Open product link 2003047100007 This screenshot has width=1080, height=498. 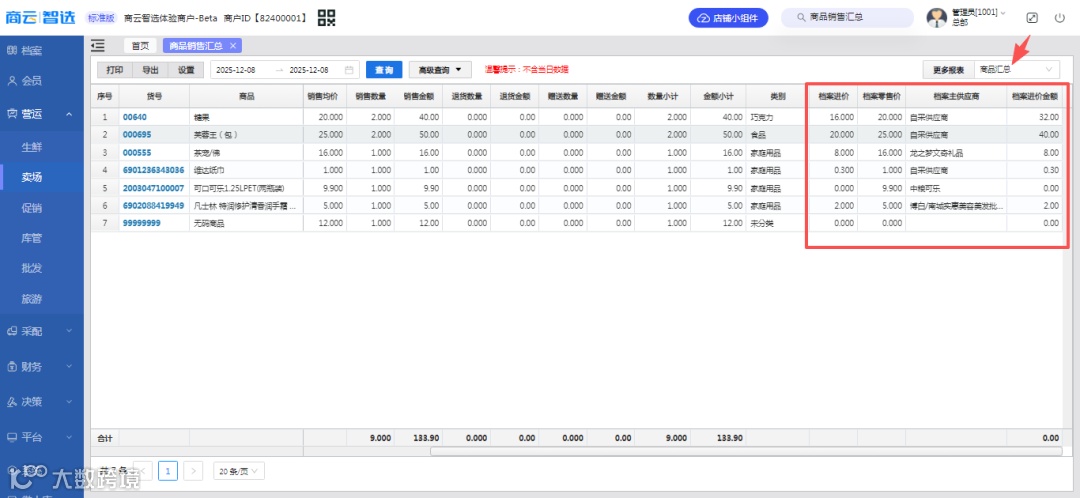(x=154, y=188)
